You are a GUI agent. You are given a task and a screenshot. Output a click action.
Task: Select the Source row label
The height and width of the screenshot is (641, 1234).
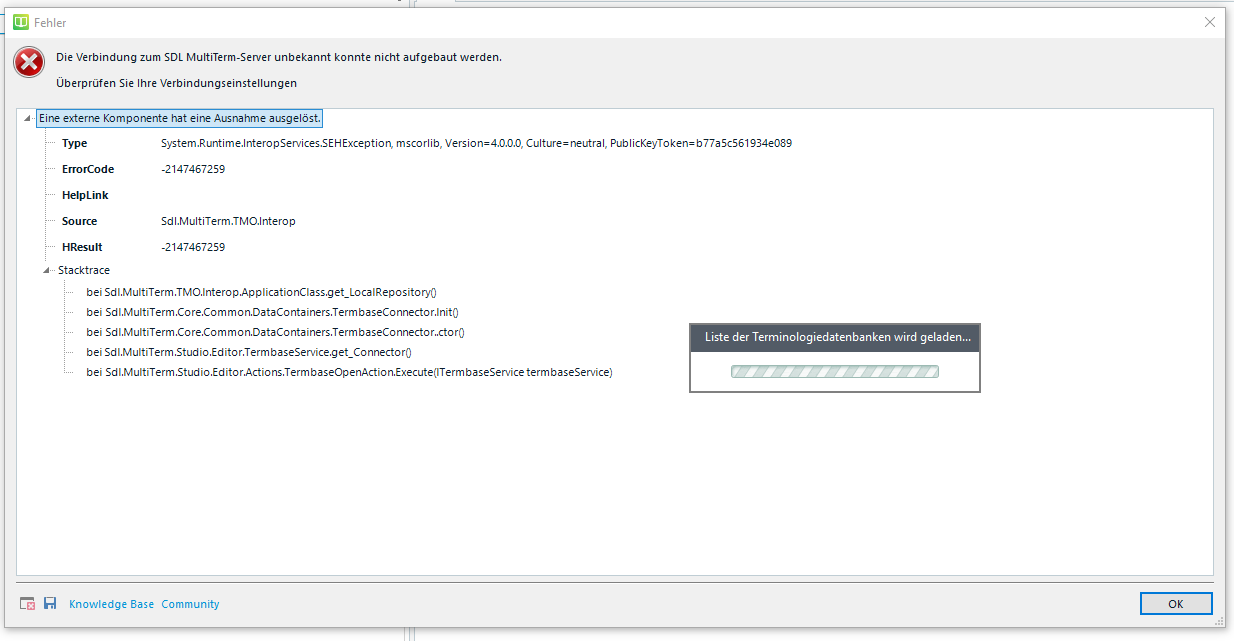tap(80, 221)
